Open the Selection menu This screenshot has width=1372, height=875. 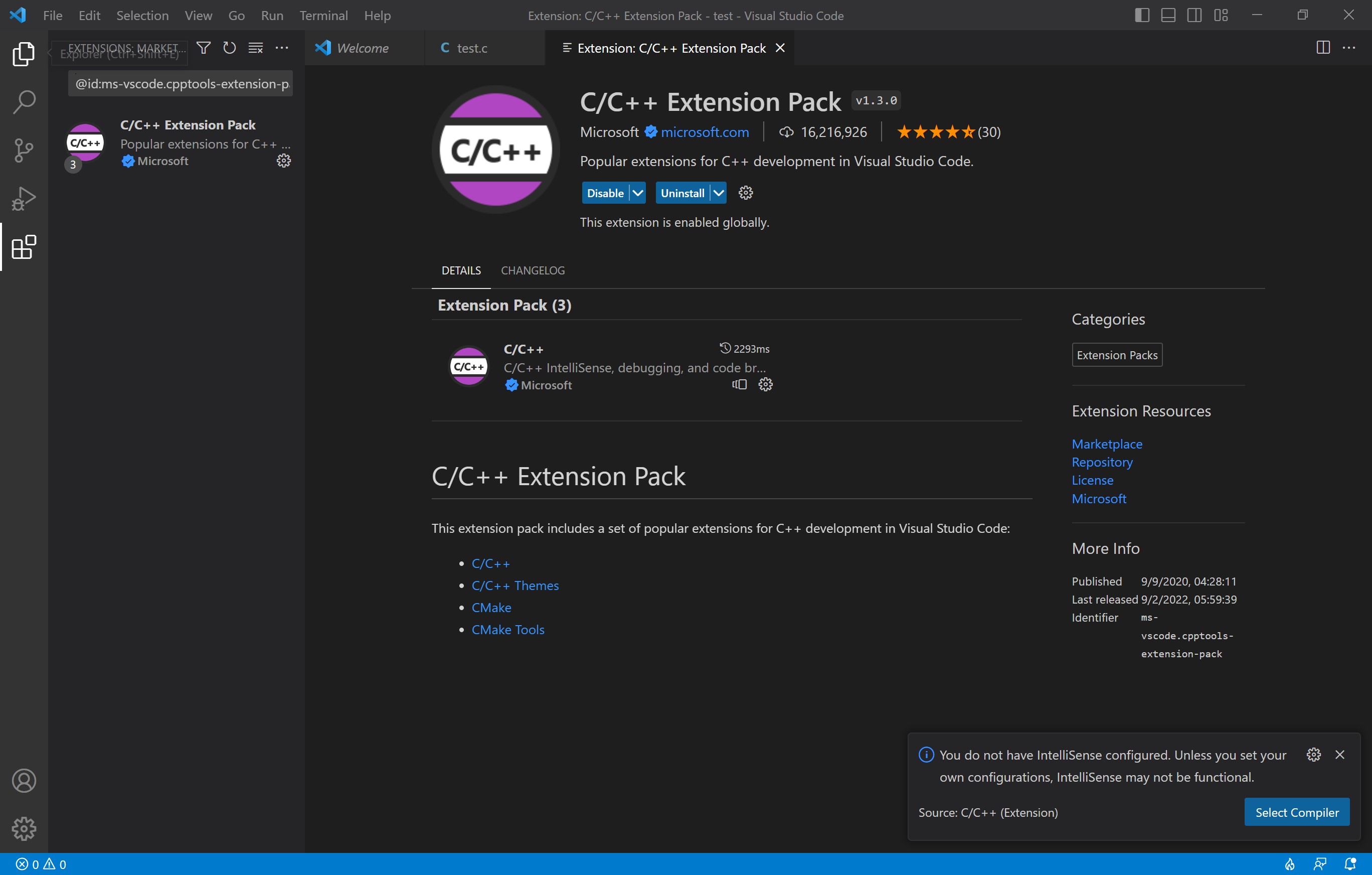pos(142,16)
